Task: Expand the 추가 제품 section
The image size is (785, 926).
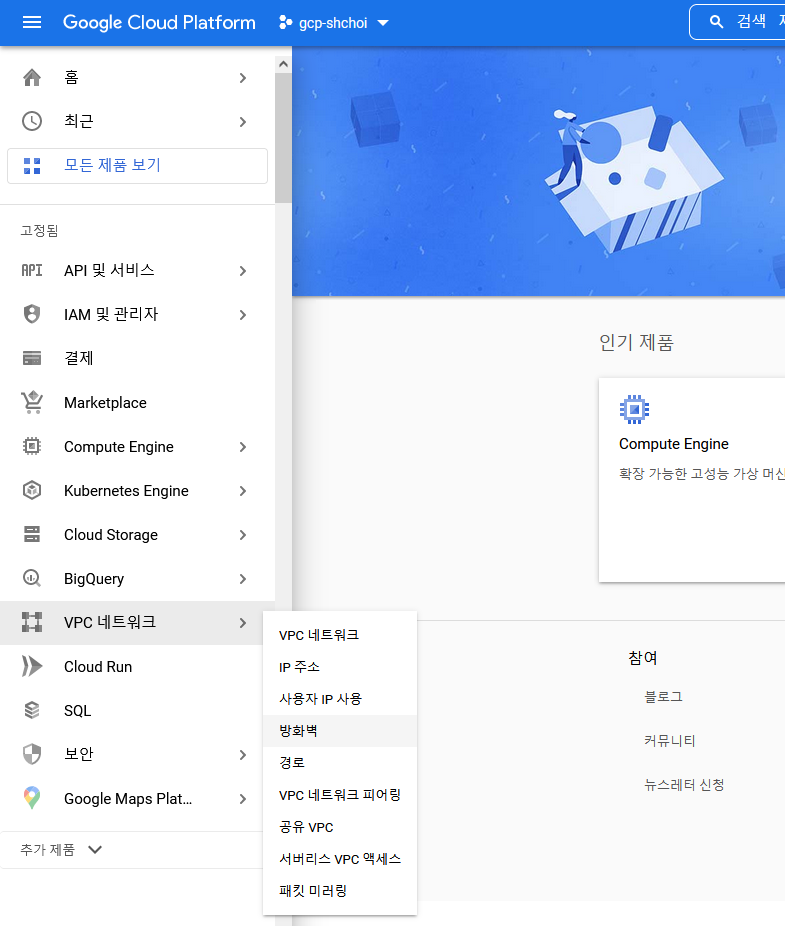Action: (61, 850)
